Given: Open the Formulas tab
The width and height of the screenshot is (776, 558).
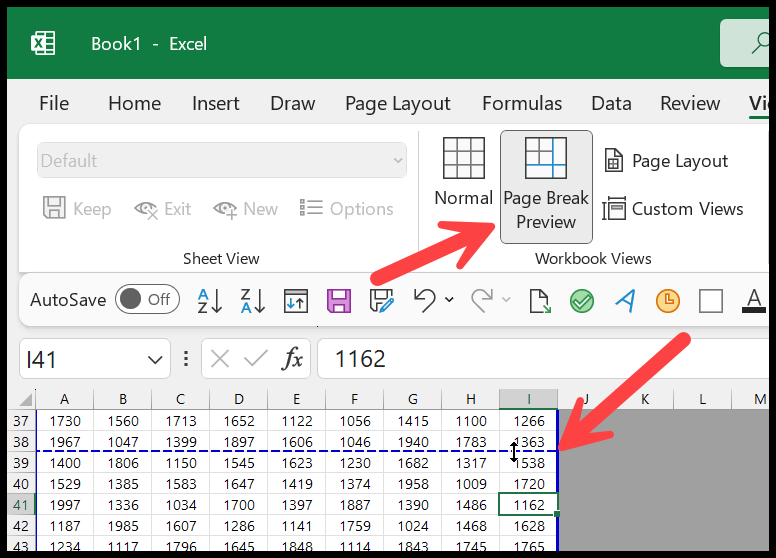Looking at the screenshot, I should pyautogui.click(x=522, y=103).
